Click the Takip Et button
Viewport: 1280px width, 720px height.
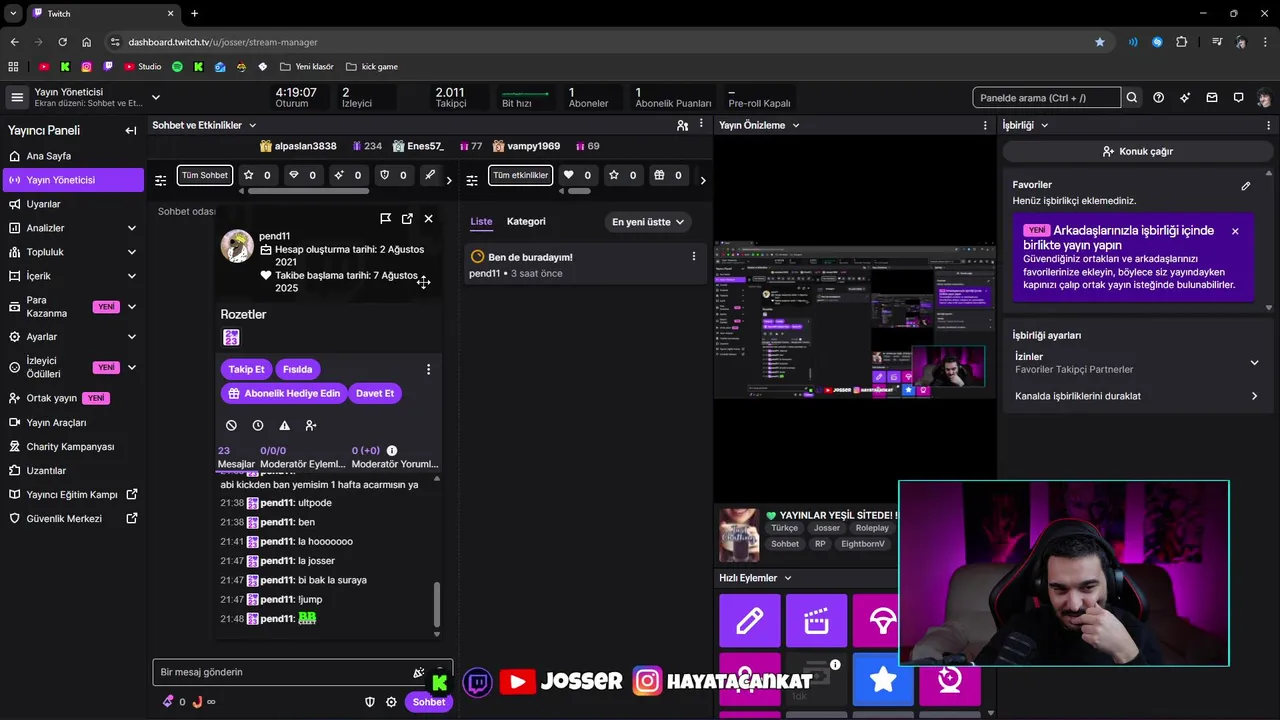[x=246, y=369]
